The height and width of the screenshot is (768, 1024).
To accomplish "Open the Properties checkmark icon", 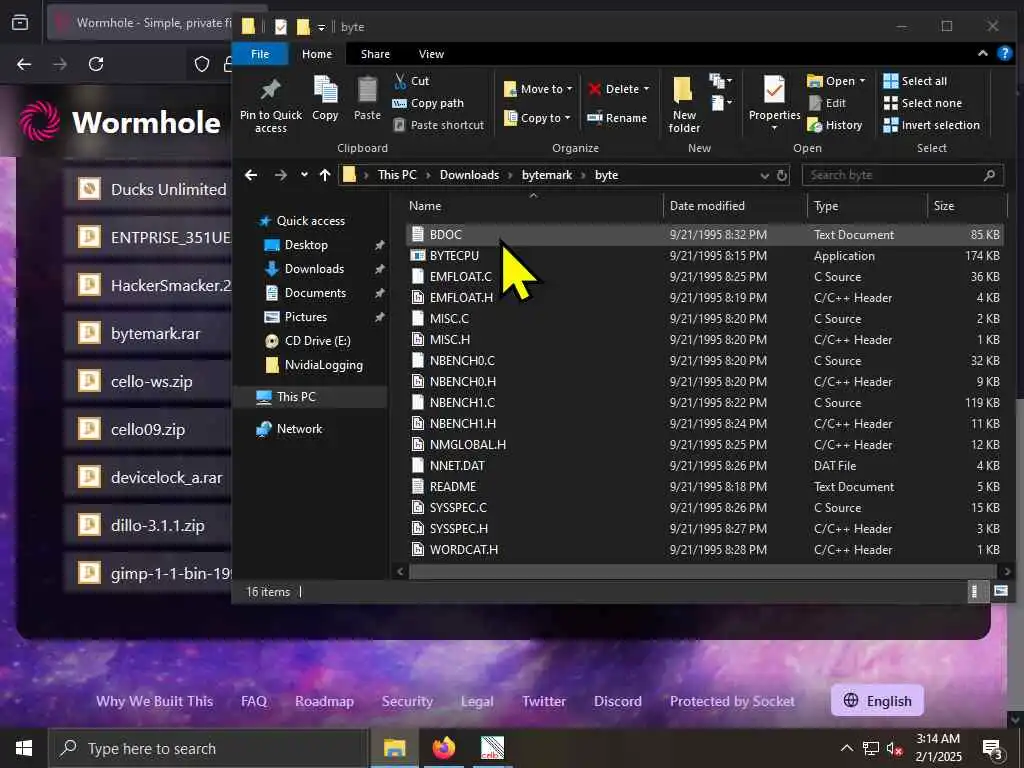I will click(774, 89).
